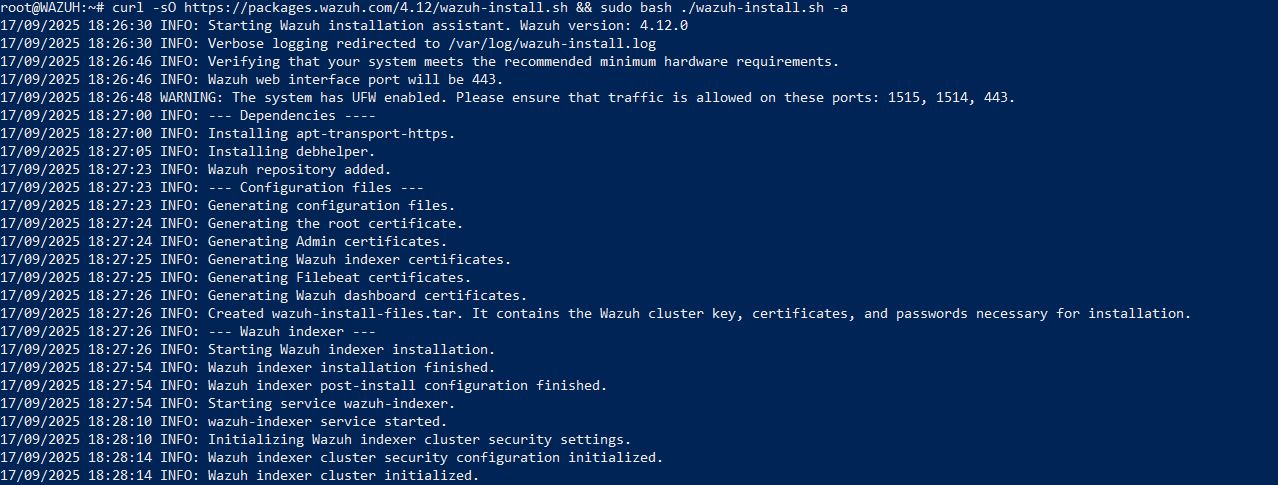Click the "Wazuh repository added" line
Viewport: 1278px width, 485px height.
coord(299,169)
